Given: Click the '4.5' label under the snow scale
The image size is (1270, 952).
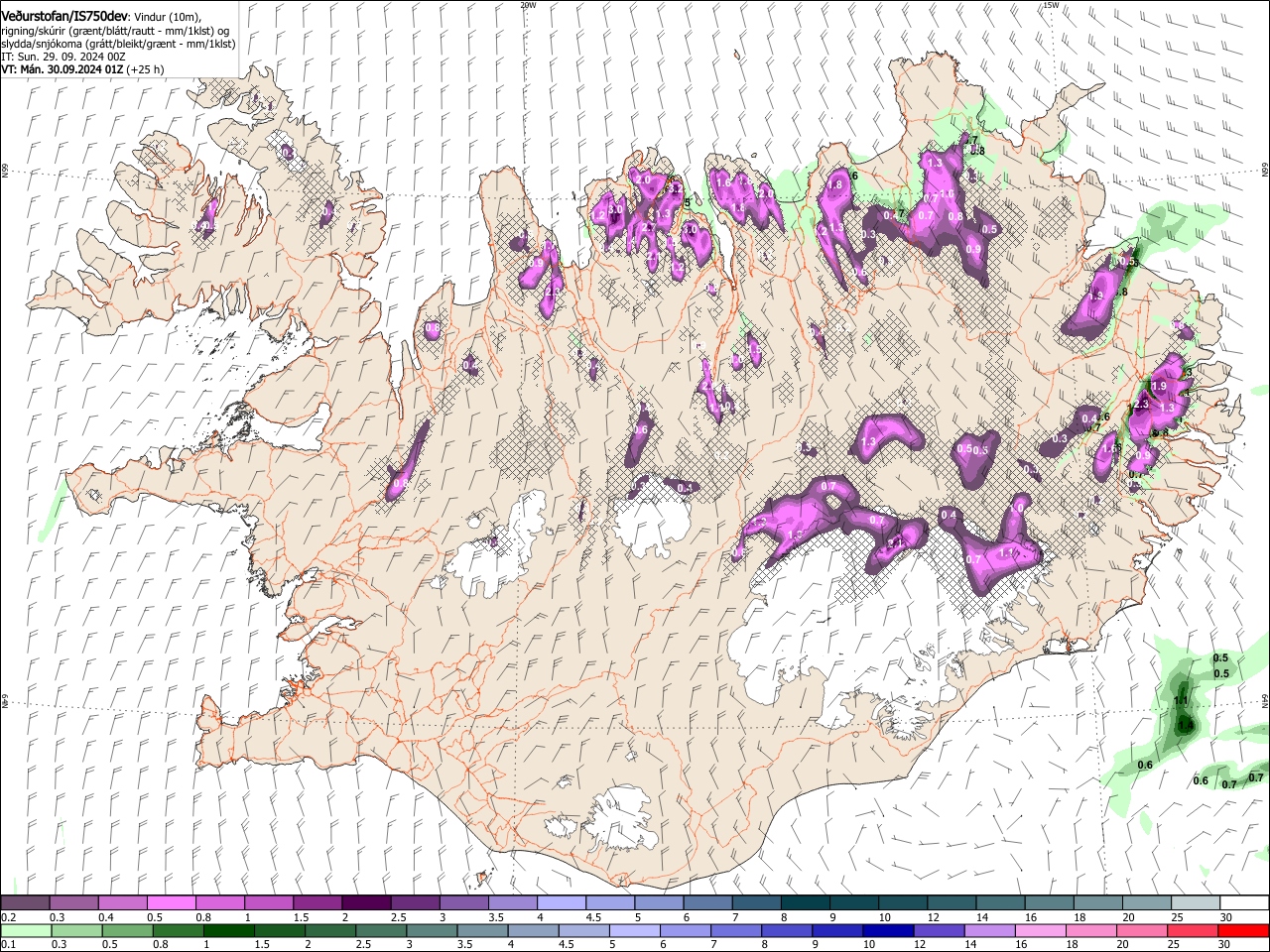Looking at the screenshot, I should (x=593, y=917).
